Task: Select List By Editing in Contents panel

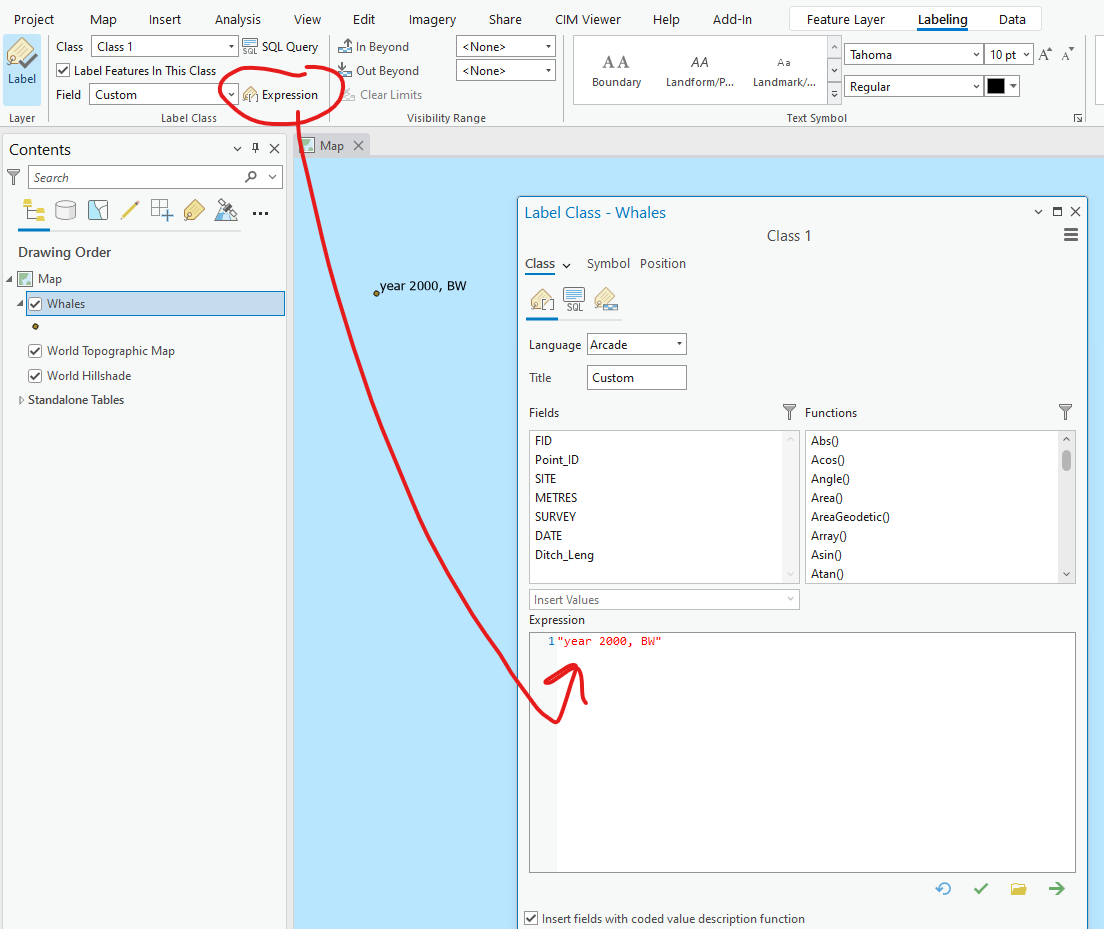Action: (x=128, y=210)
